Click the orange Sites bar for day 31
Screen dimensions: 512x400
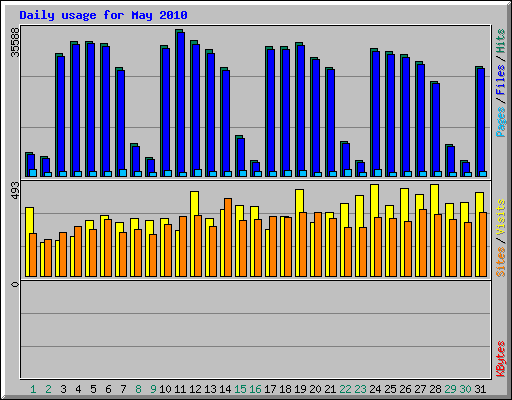pyautogui.click(x=483, y=244)
